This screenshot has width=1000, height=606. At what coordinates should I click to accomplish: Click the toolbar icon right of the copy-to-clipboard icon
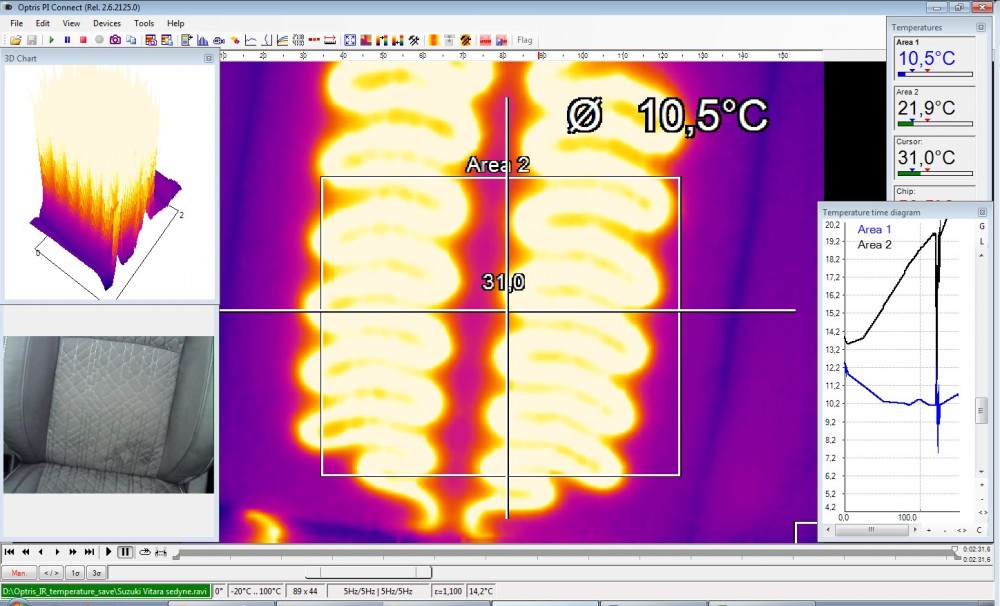pos(151,40)
